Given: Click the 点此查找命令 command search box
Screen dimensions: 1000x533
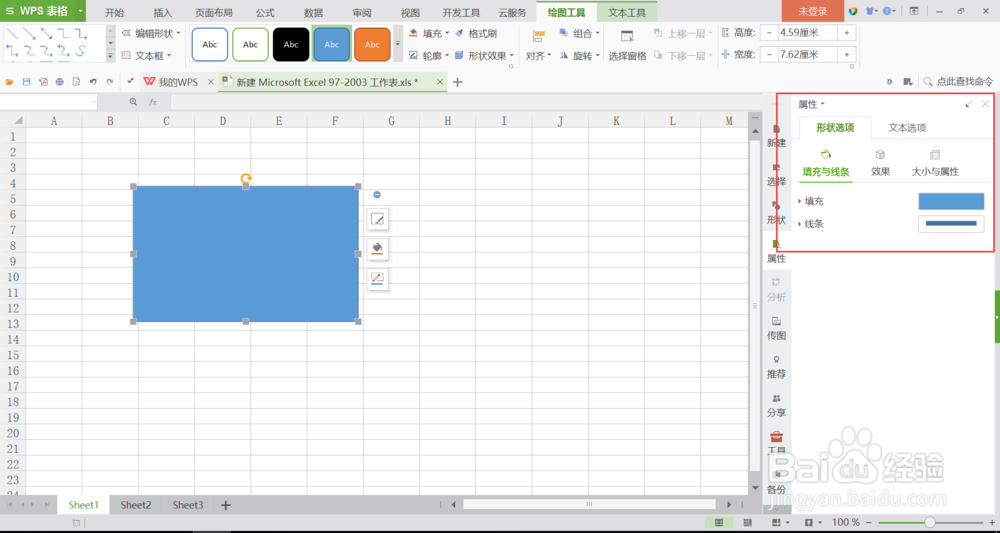Looking at the screenshot, I should (957, 82).
